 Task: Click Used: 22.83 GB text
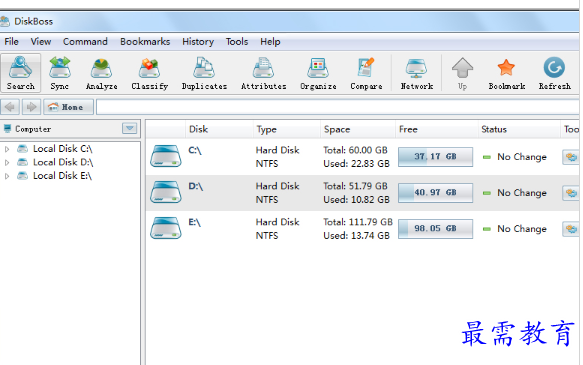click(x=357, y=164)
